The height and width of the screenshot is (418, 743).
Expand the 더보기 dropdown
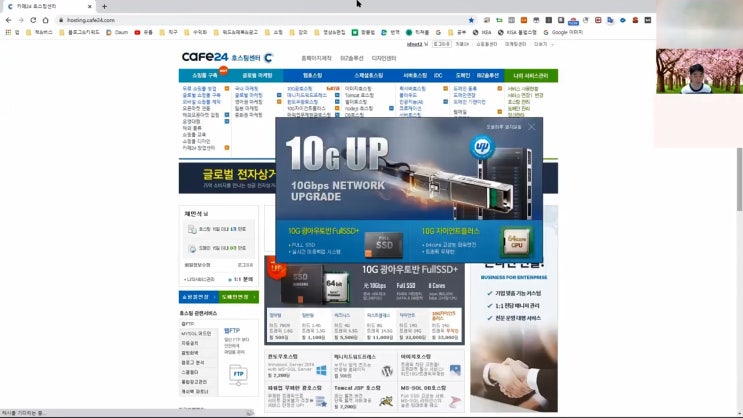pyautogui.click(x=543, y=44)
